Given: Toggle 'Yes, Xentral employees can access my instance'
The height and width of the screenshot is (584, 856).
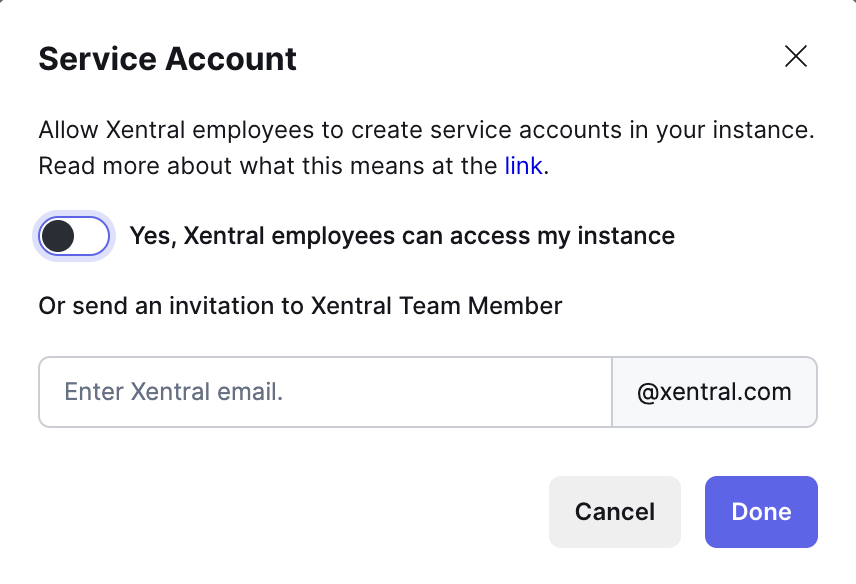Looking at the screenshot, I should coord(74,236).
